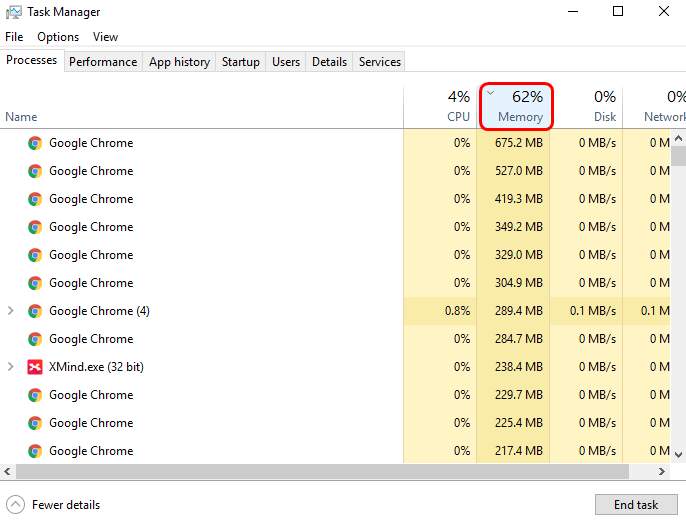
Task: Click the Chrome icon in the 217.4 MB row
Action: (x=35, y=451)
